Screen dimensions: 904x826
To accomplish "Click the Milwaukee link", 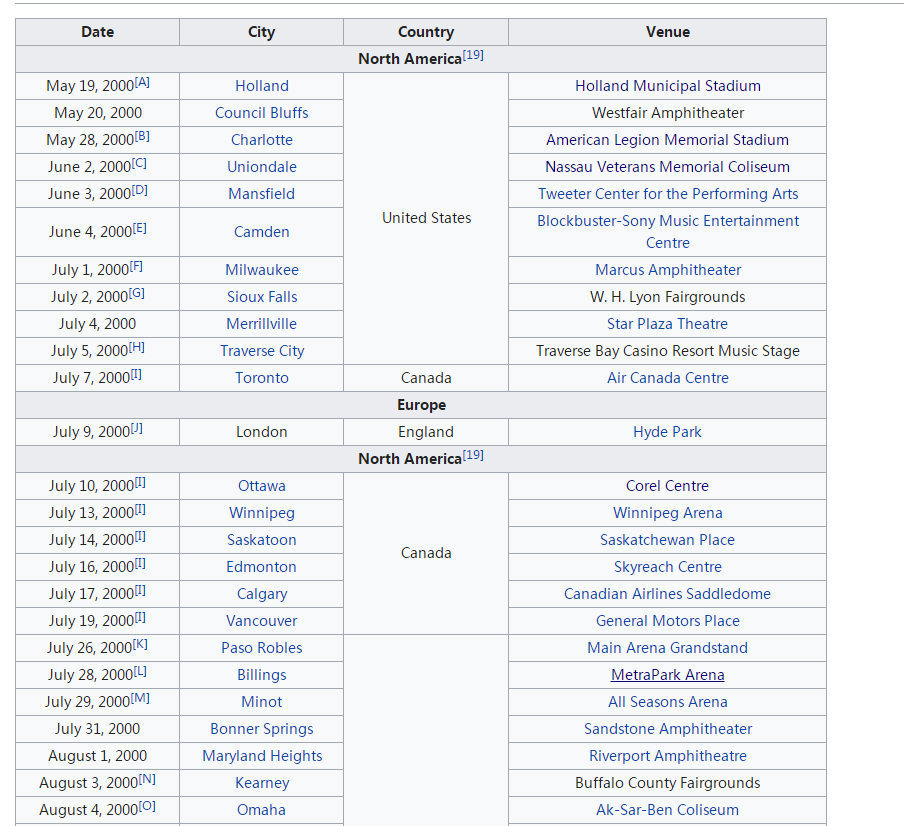I will pos(262,270).
